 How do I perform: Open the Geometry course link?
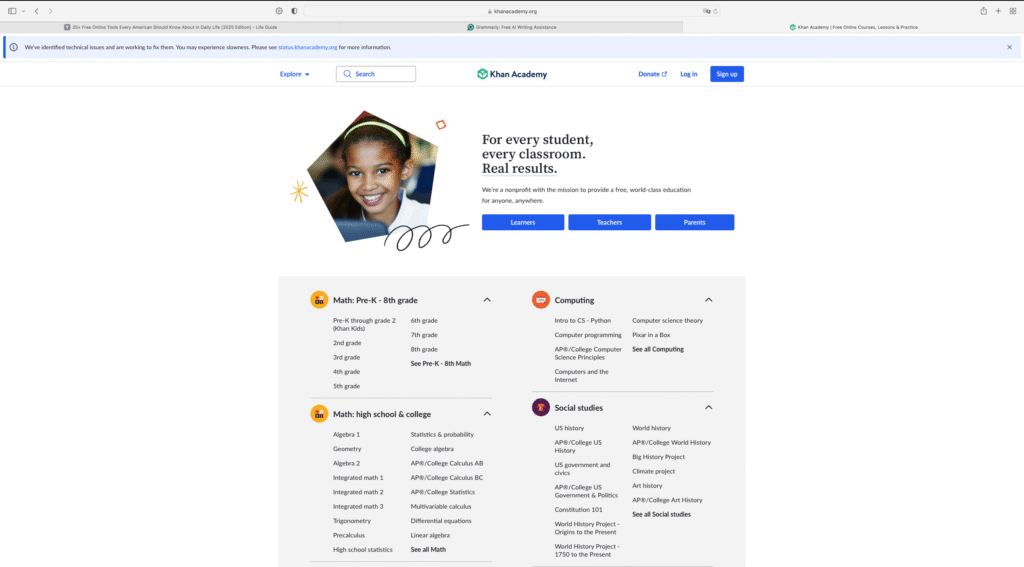pos(347,449)
